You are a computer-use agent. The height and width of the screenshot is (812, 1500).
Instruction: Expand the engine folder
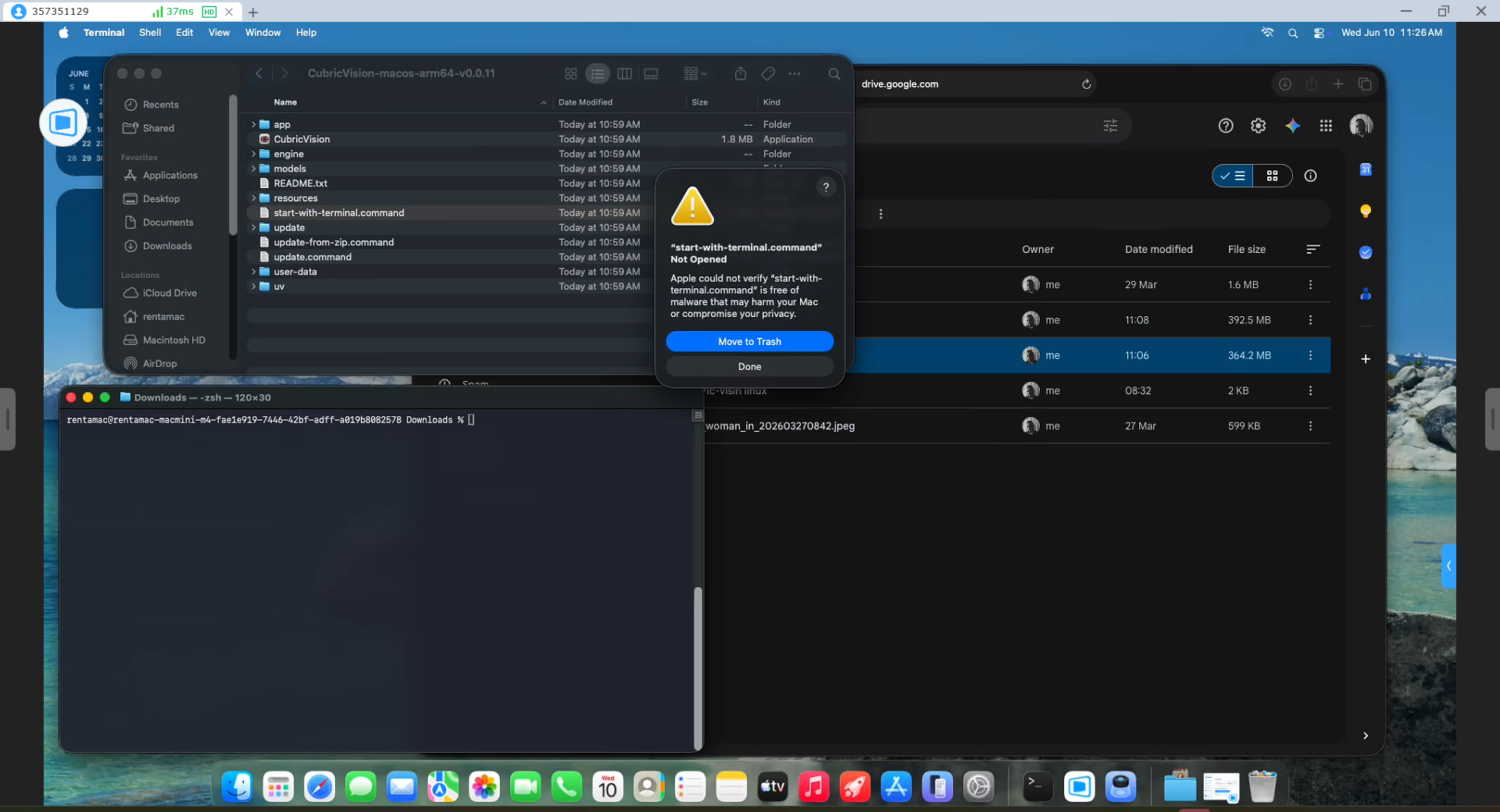(x=253, y=154)
